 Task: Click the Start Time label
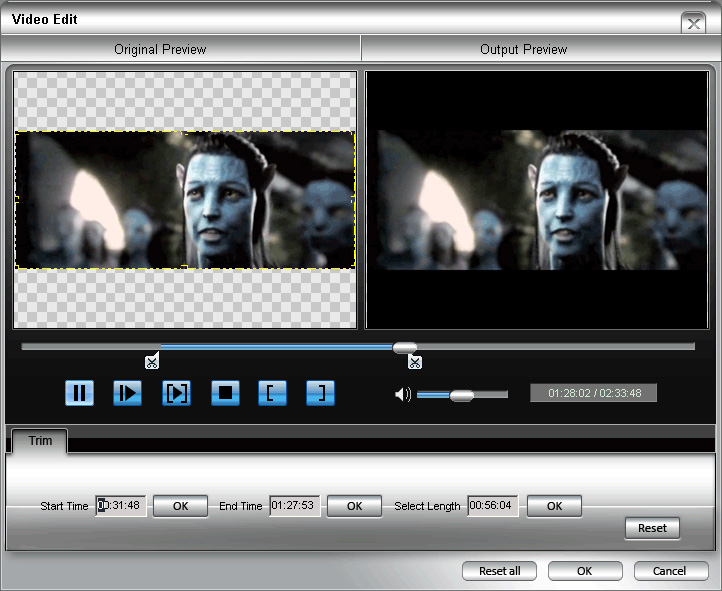coord(64,506)
